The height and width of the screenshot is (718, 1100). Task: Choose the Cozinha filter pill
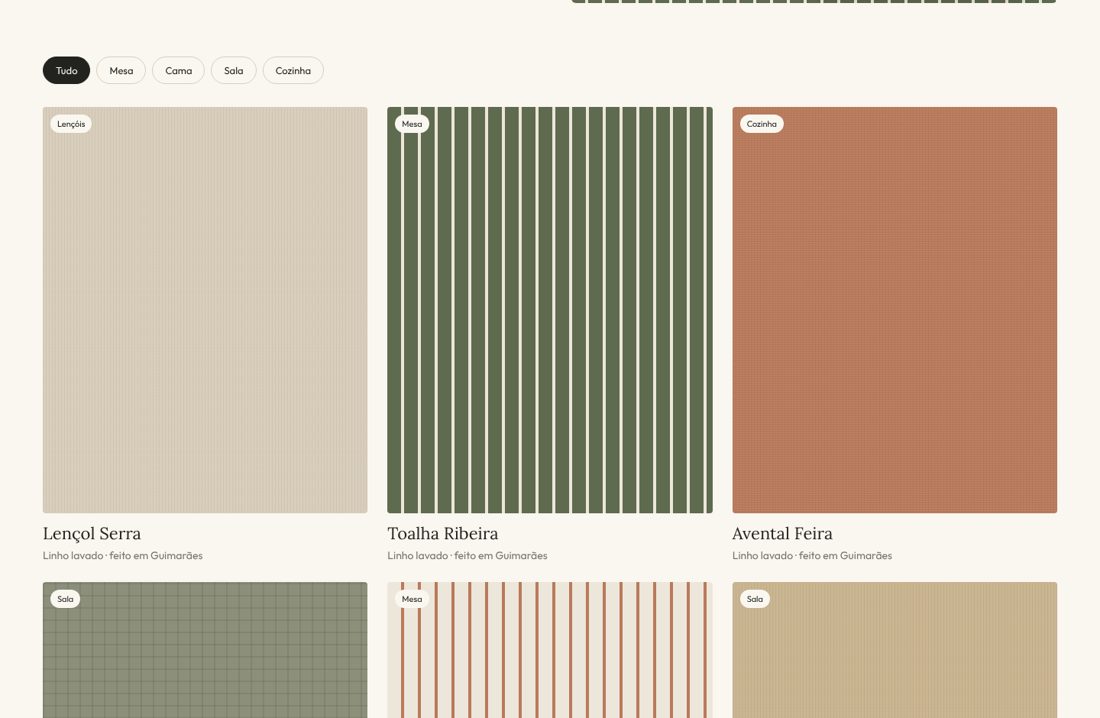click(x=293, y=70)
